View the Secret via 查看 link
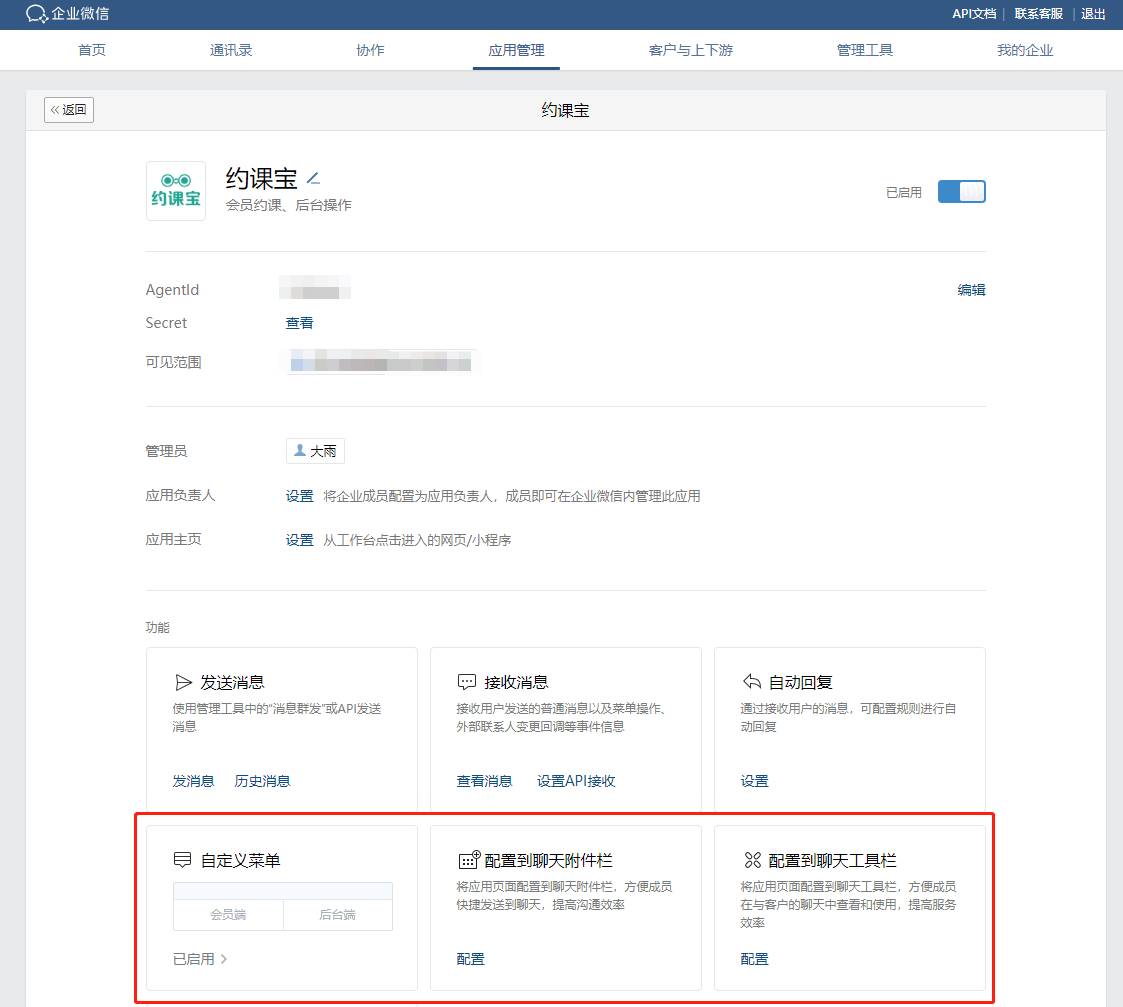 point(299,323)
